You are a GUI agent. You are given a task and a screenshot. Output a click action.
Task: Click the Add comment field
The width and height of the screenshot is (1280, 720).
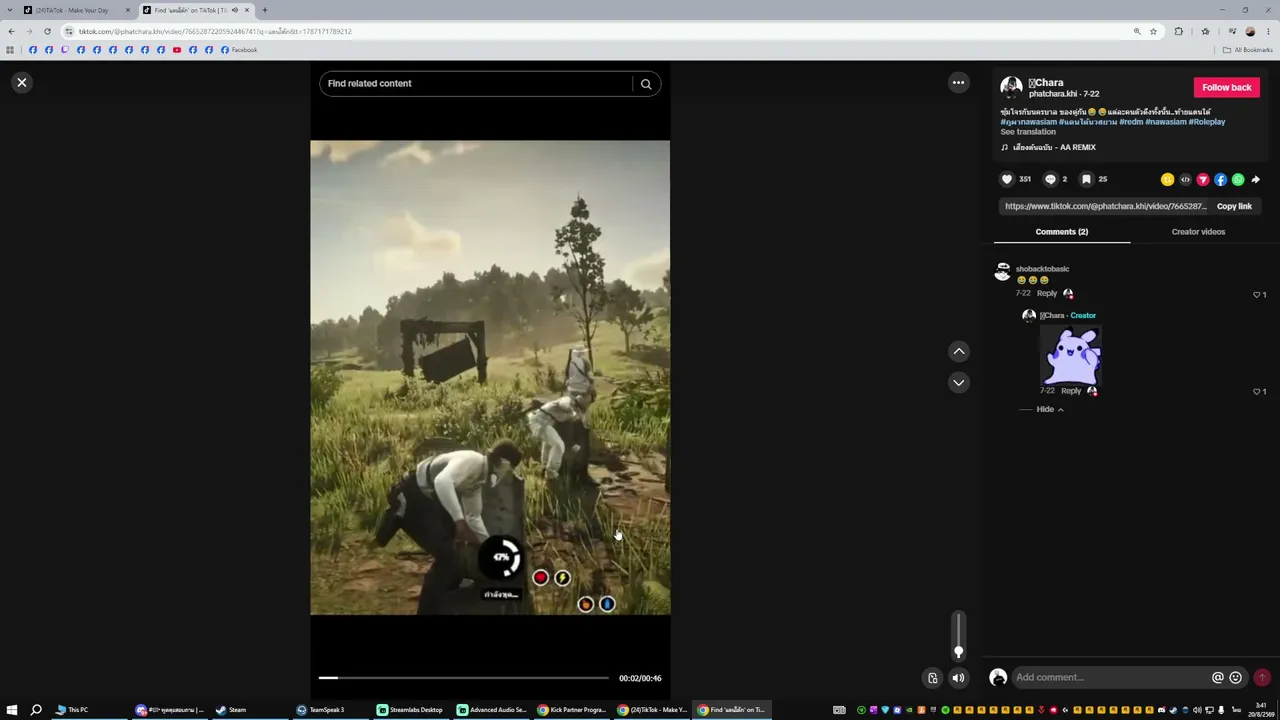coord(1110,678)
